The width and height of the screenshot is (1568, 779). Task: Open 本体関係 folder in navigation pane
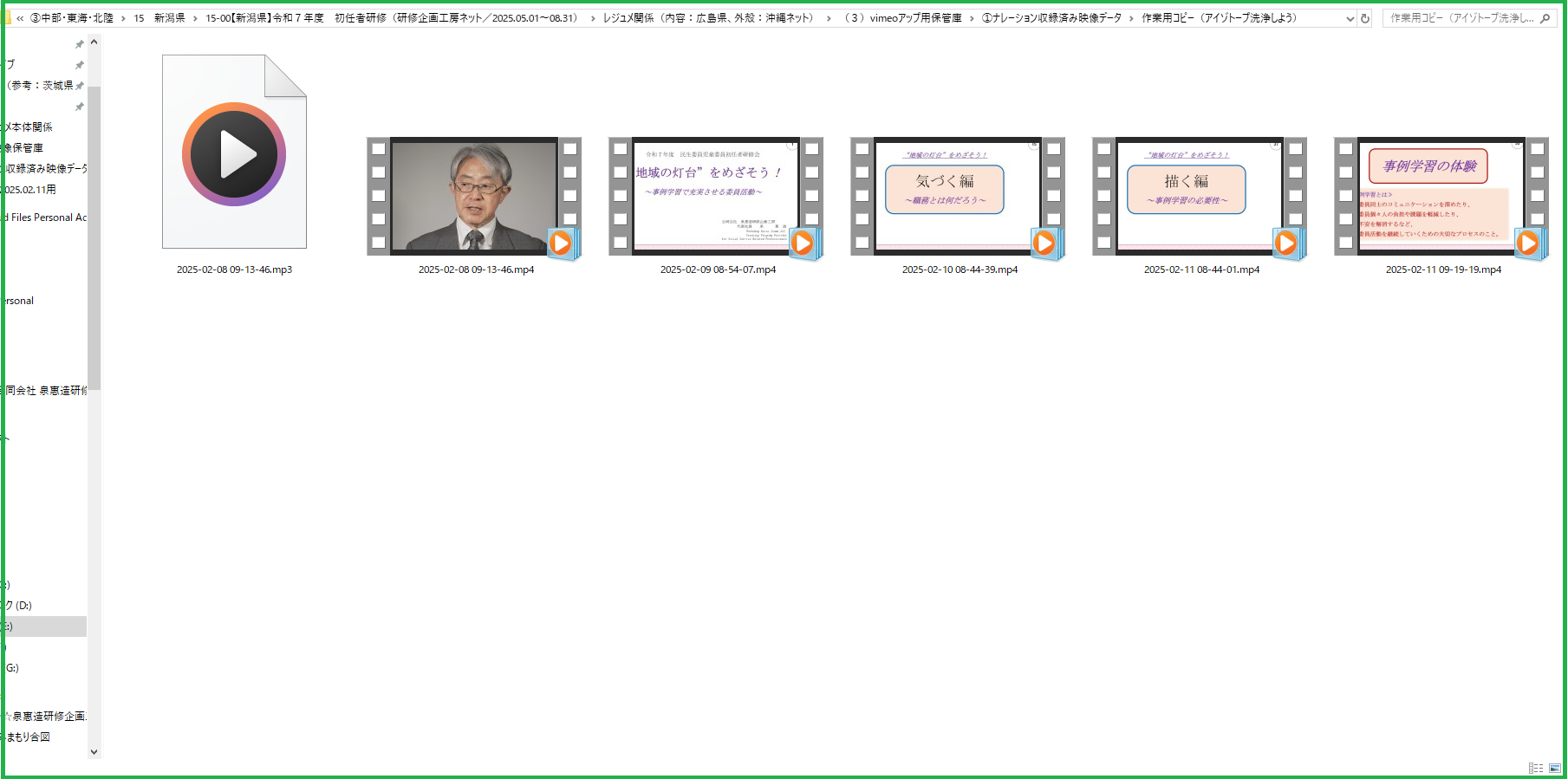point(29,127)
